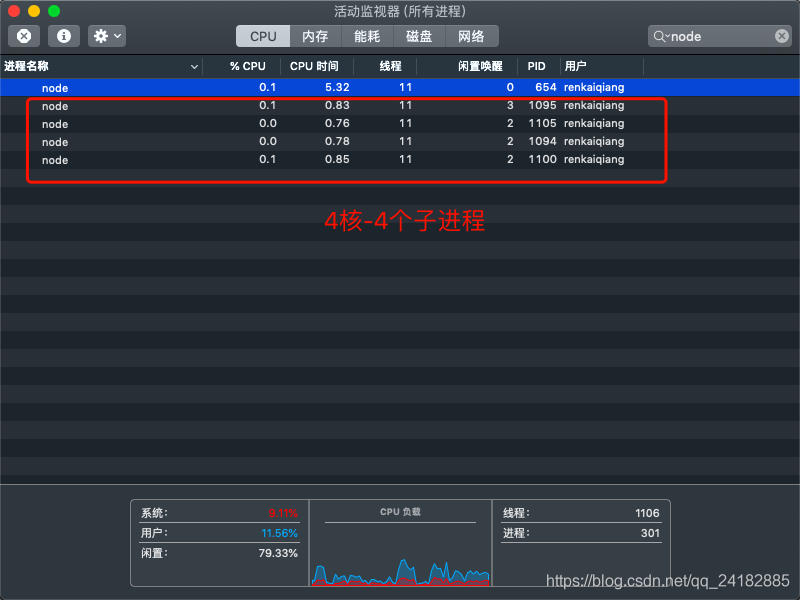Select the node process with PID 1094

(x=400, y=141)
